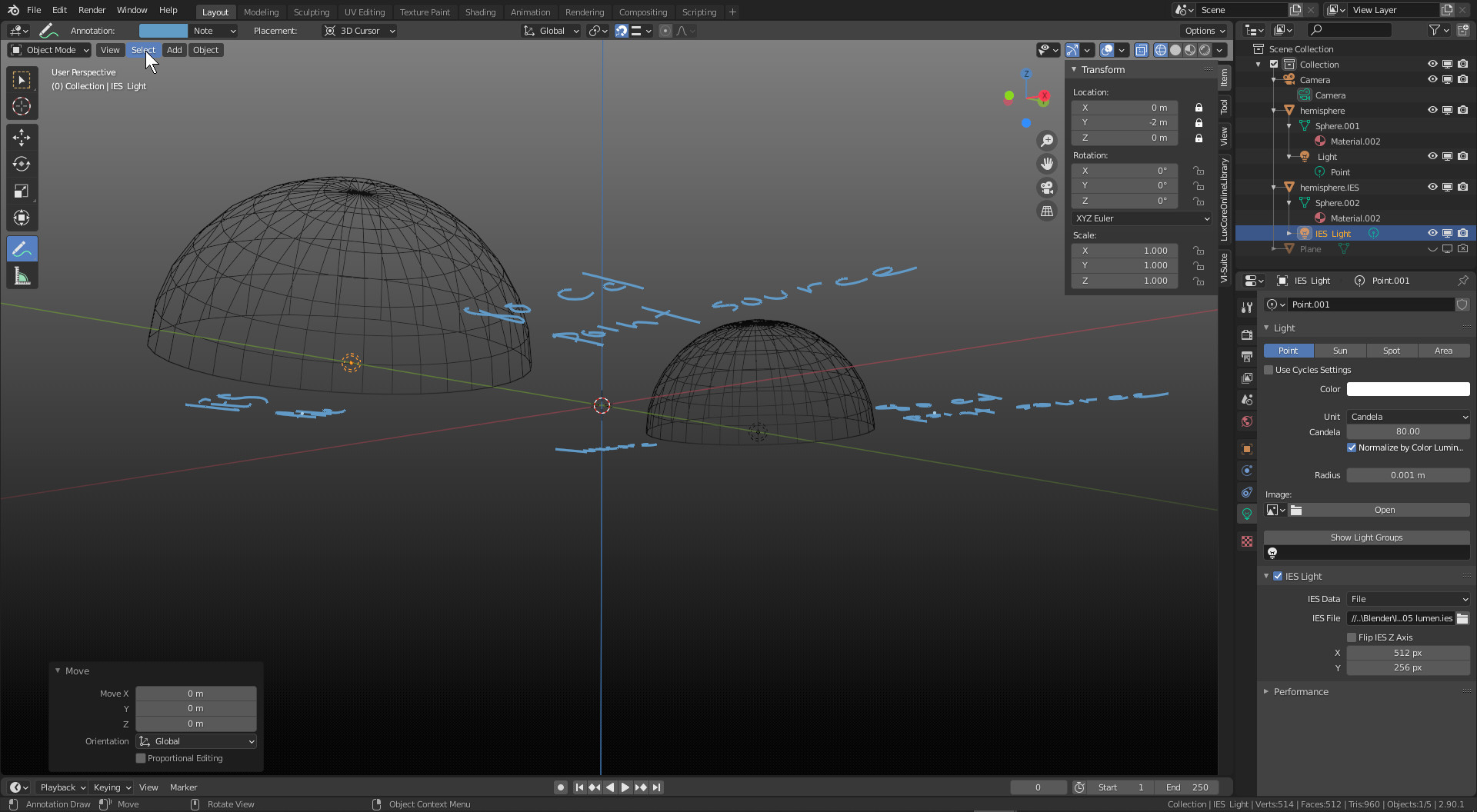
Task: Toggle Normalize by Color Luminance checkbox
Action: click(x=1352, y=448)
